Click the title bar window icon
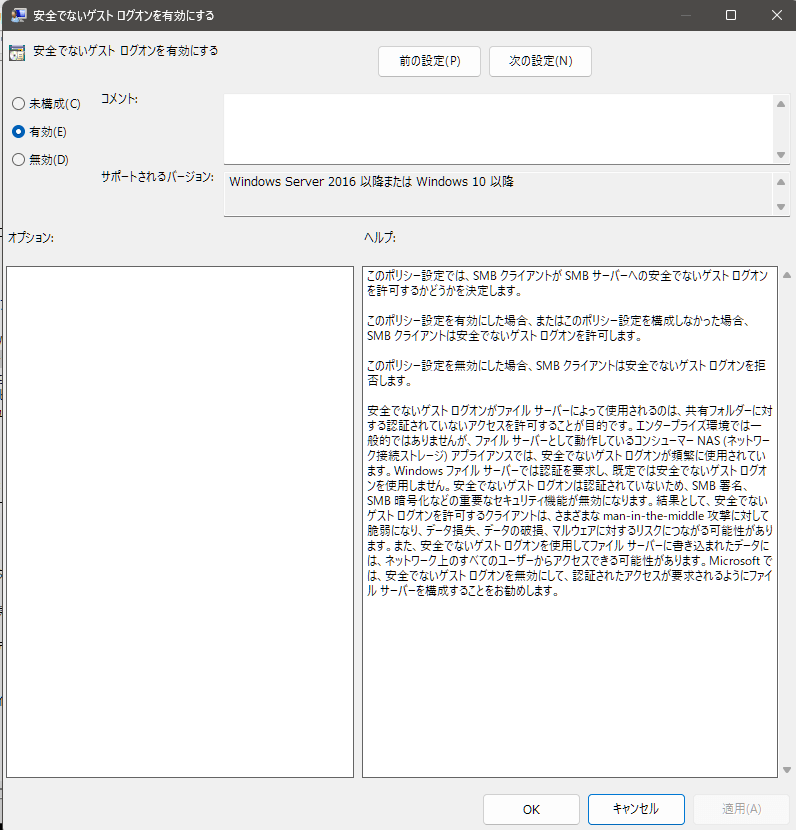Screen dimensions: 796x830 coord(19,15)
